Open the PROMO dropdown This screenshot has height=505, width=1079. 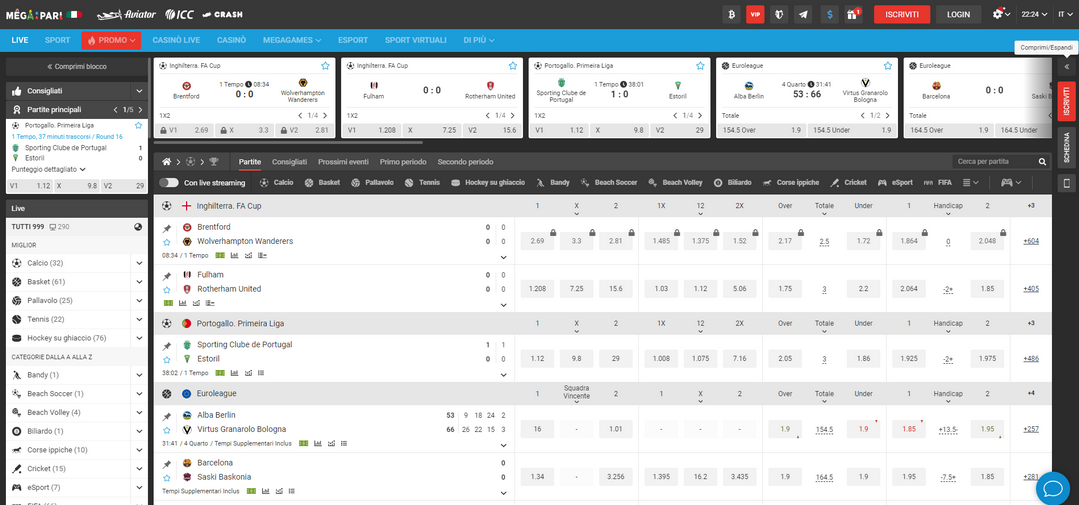pos(111,40)
